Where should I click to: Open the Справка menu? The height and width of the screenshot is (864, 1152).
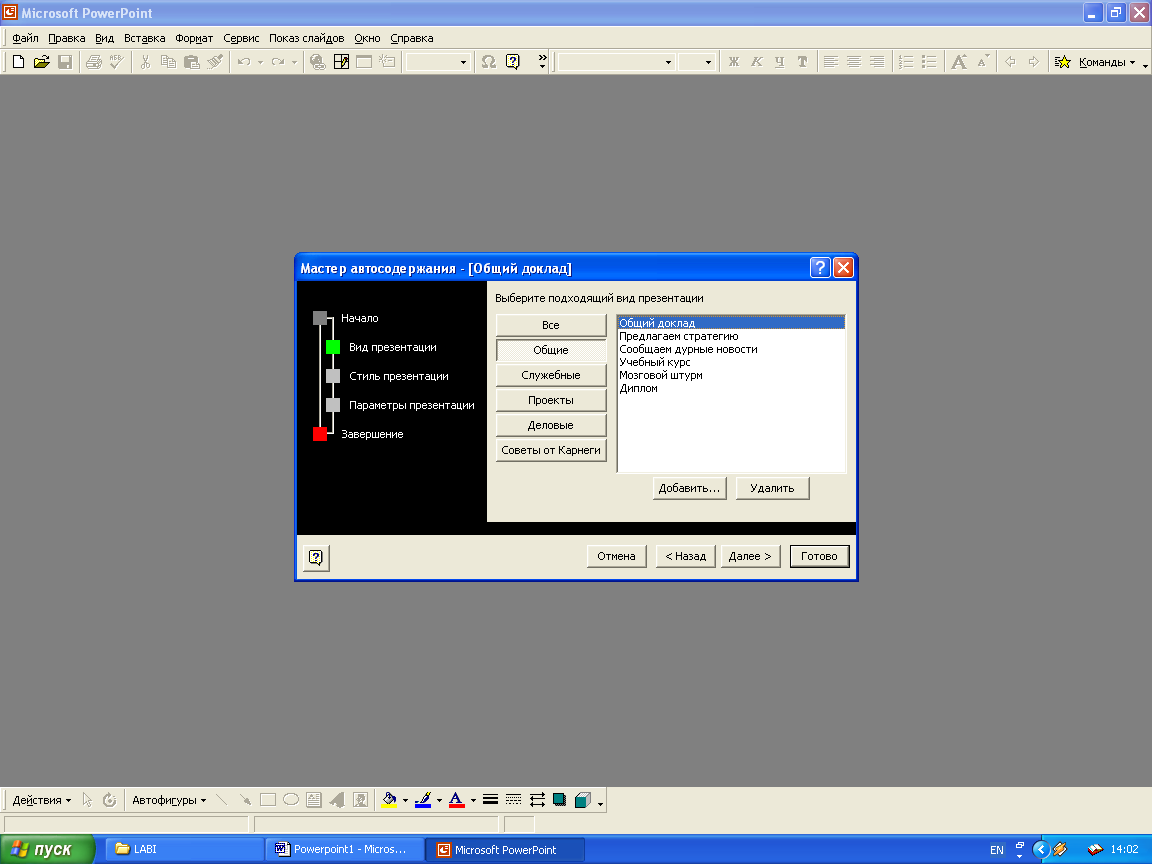tap(411, 38)
